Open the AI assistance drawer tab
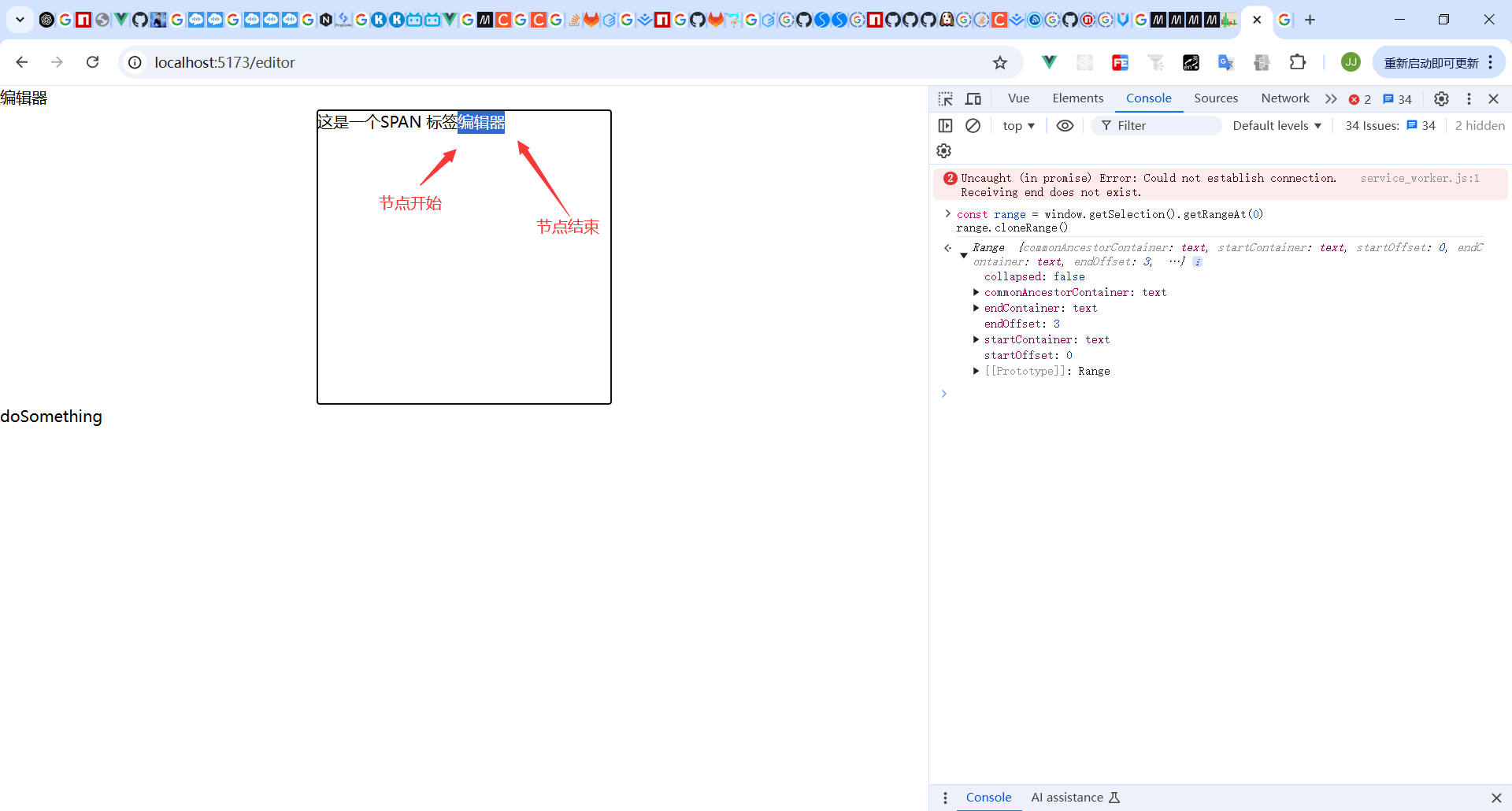This screenshot has width=1512, height=811. click(x=1075, y=798)
